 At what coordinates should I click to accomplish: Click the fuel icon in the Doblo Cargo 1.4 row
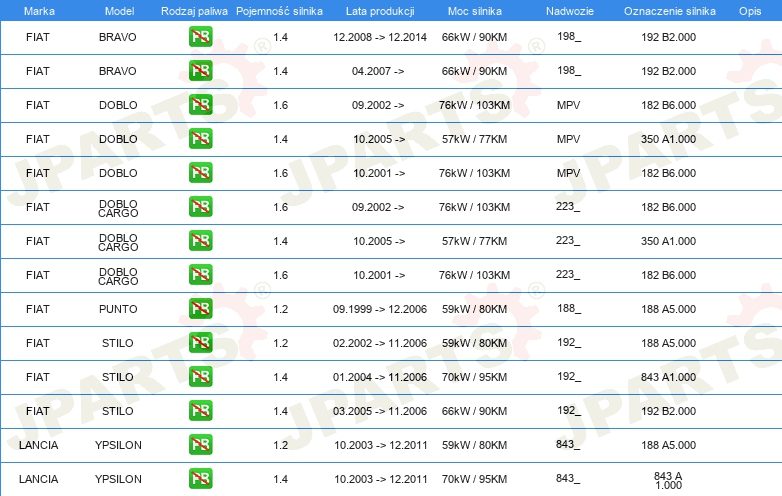pyautogui.click(x=200, y=240)
